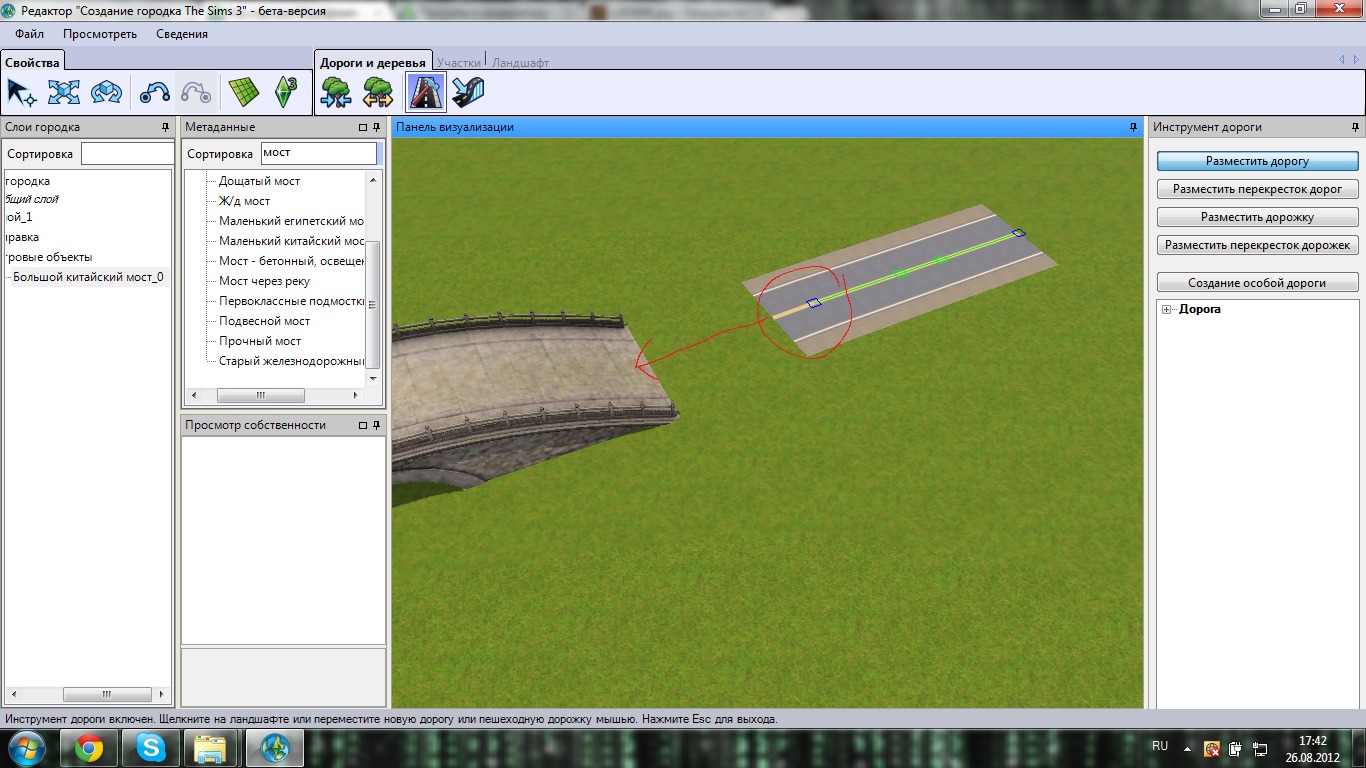Toggle pin on Инструмент дороги panel
The height and width of the screenshot is (768, 1366).
pyautogui.click(x=1355, y=128)
